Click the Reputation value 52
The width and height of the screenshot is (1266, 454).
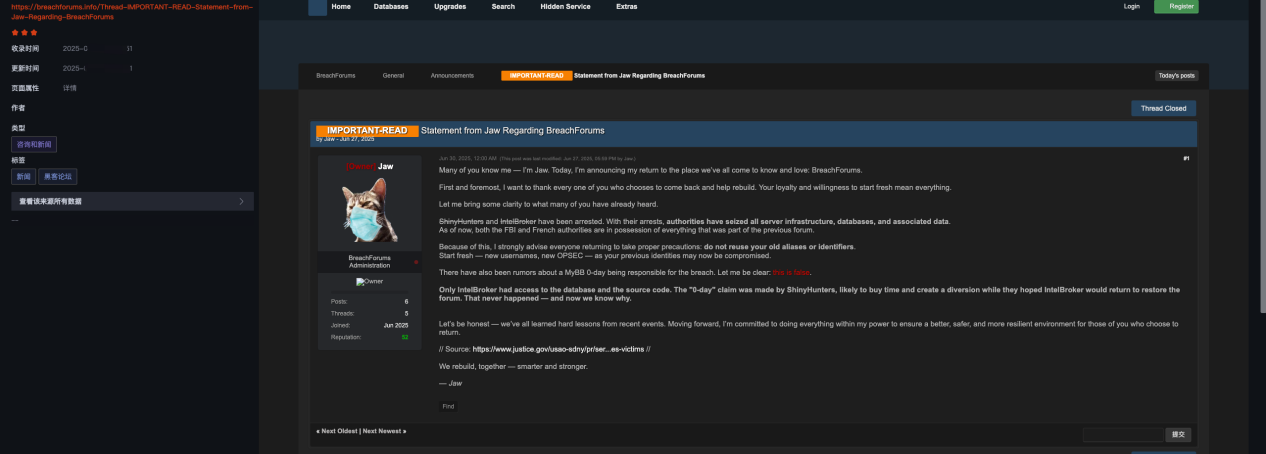point(405,338)
